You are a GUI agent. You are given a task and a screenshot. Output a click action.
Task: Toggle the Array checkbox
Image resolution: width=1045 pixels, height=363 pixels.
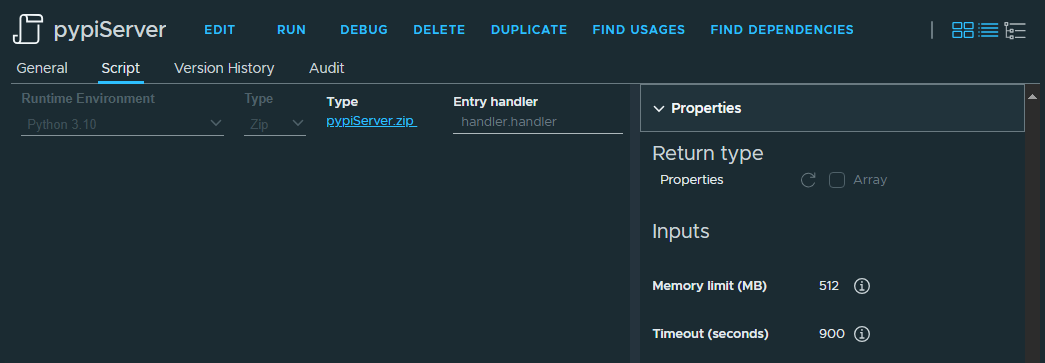click(x=836, y=180)
